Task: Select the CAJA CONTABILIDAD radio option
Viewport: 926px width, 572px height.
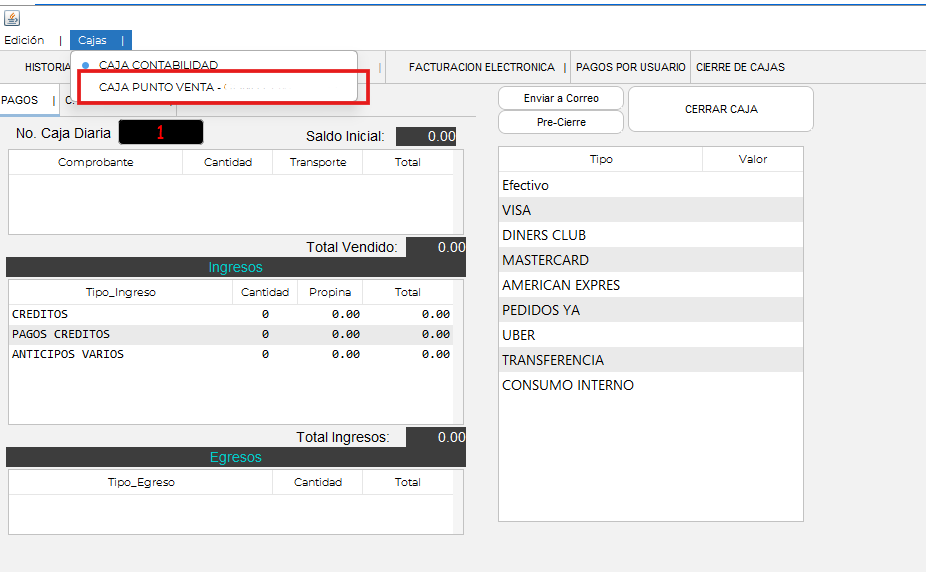Action: pyautogui.click(x=157, y=65)
